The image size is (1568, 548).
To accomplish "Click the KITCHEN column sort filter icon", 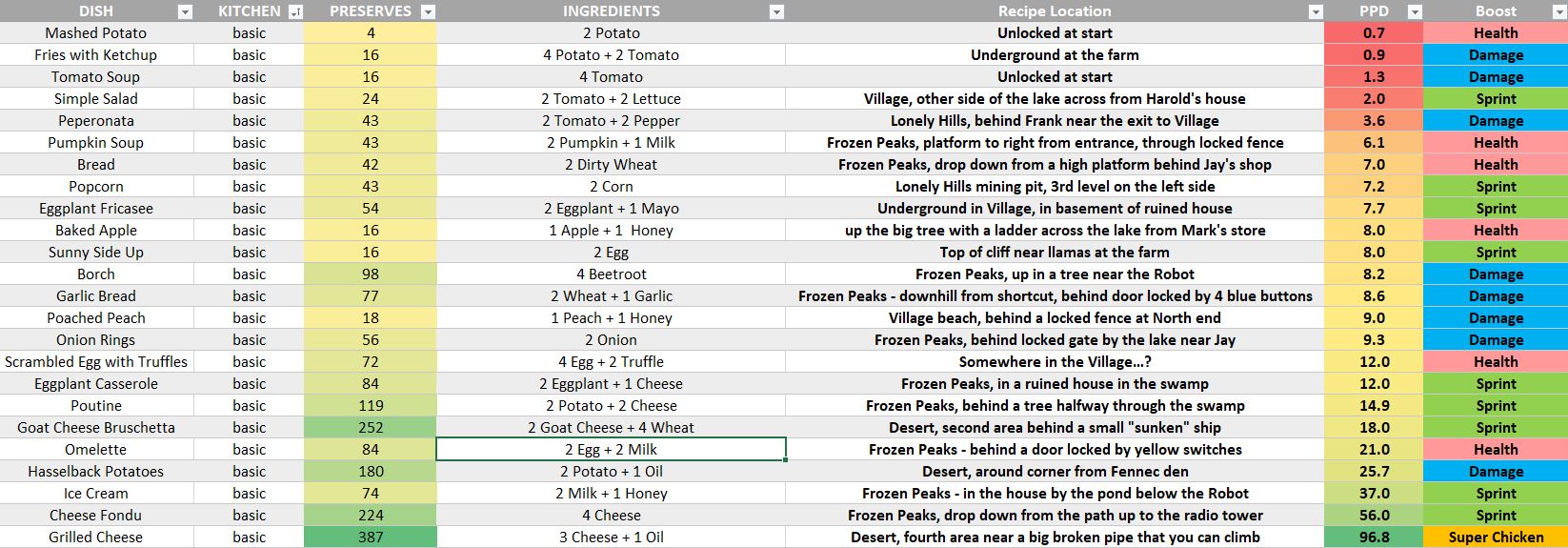I will (x=295, y=12).
